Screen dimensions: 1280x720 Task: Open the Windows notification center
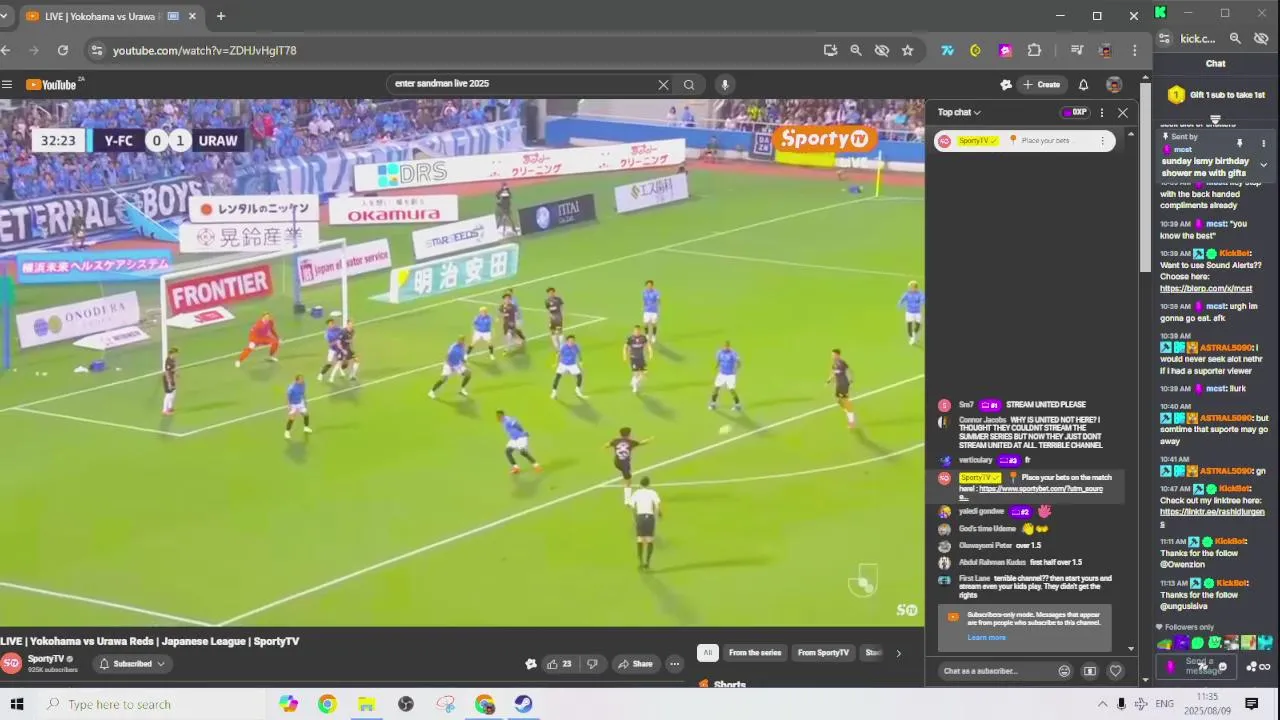tap(1251, 704)
